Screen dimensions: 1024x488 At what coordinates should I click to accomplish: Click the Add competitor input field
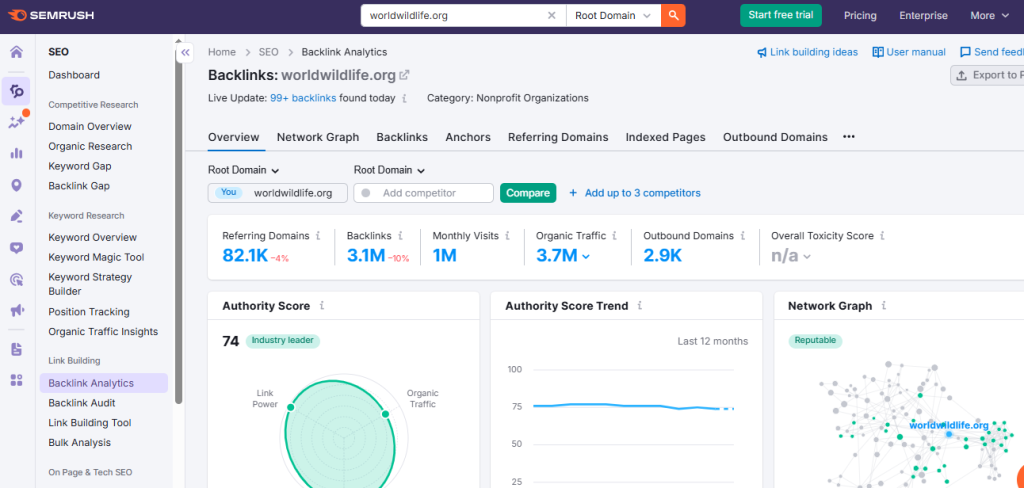pyautogui.click(x=430, y=193)
